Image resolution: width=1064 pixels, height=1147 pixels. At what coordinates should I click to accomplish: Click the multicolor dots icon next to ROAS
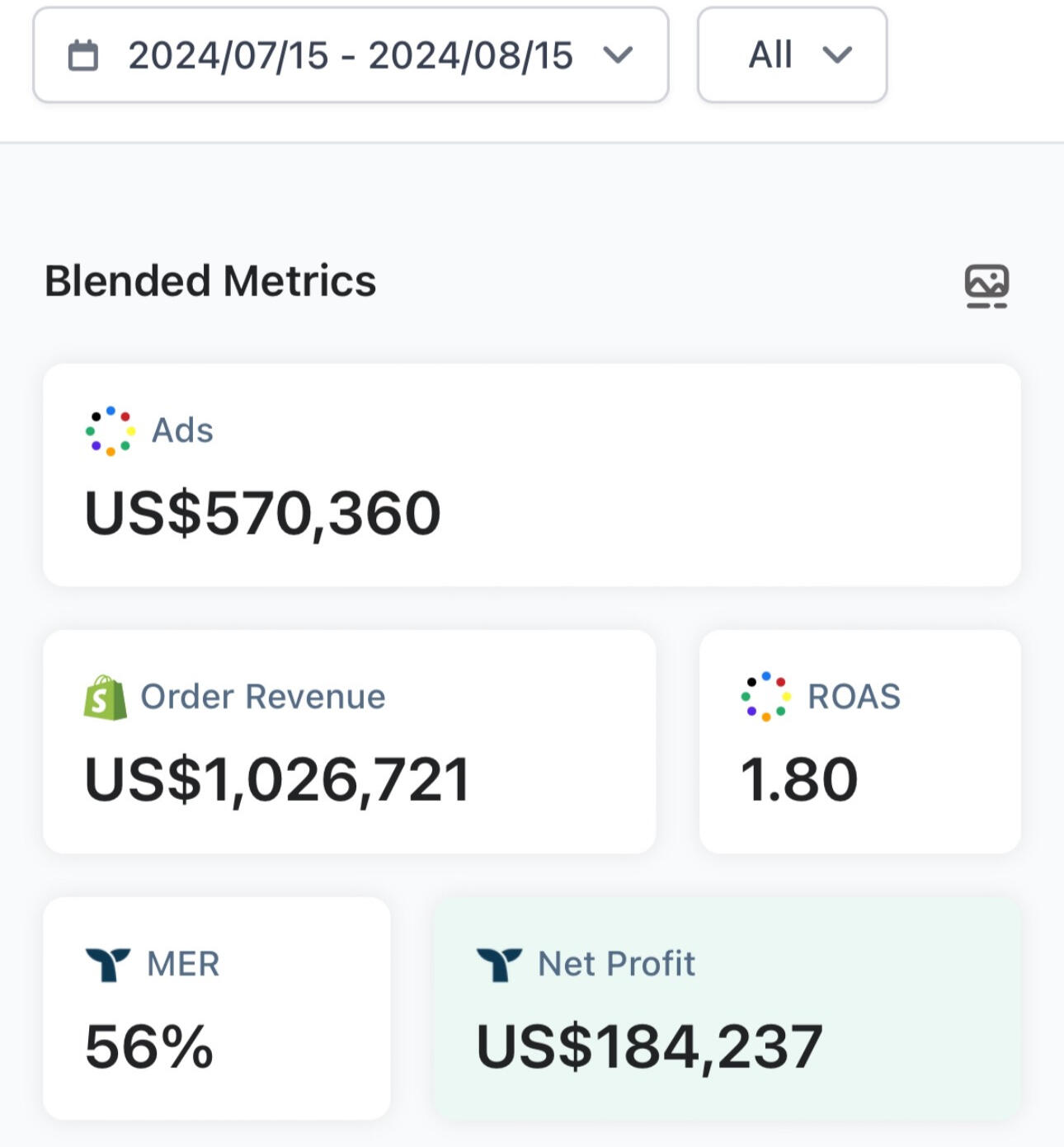(765, 697)
